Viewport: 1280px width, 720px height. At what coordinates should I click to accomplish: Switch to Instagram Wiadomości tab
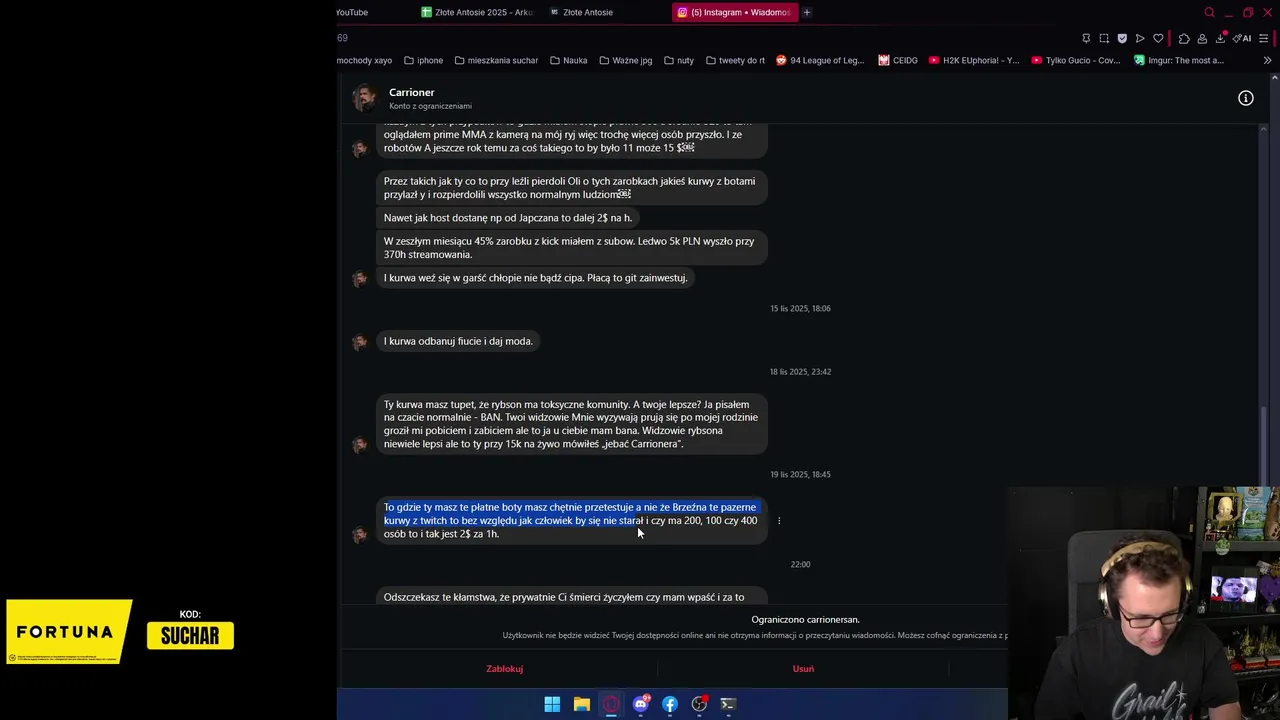click(733, 12)
